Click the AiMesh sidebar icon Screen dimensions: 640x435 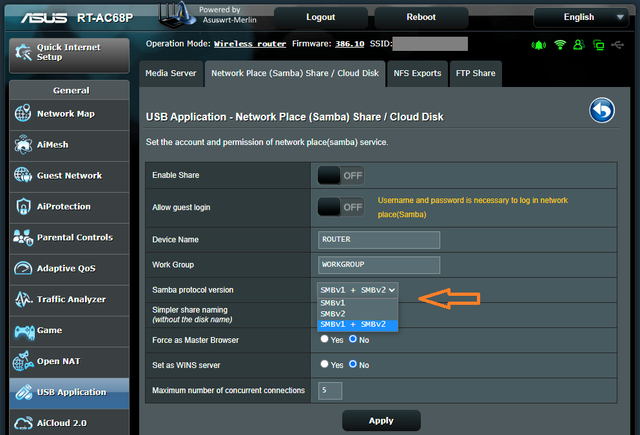[23, 144]
